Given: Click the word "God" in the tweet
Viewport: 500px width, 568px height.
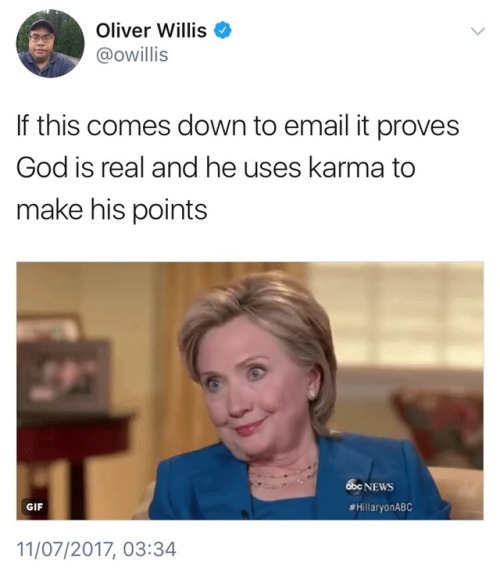Looking at the screenshot, I should [42, 168].
